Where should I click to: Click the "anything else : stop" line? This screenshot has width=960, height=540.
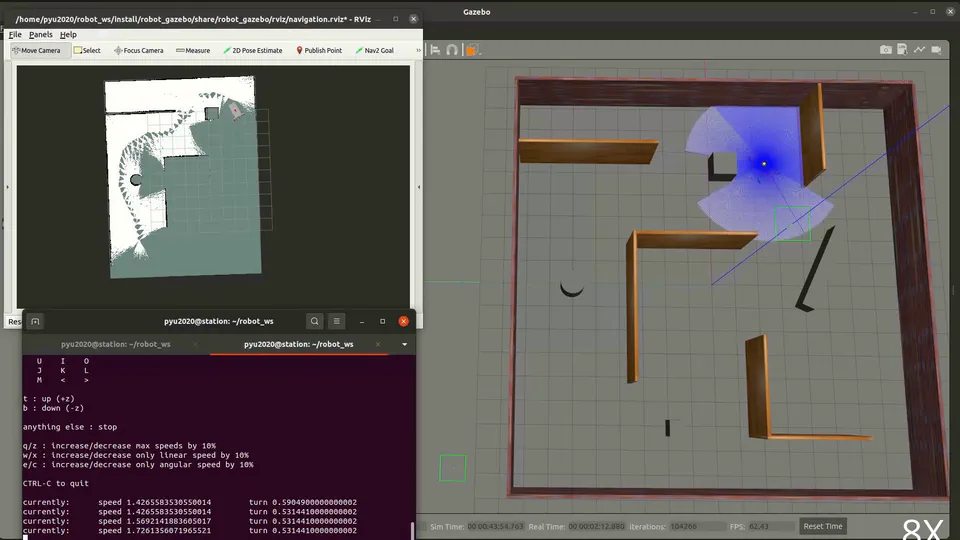pyautogui.click(x=70, y=427)
